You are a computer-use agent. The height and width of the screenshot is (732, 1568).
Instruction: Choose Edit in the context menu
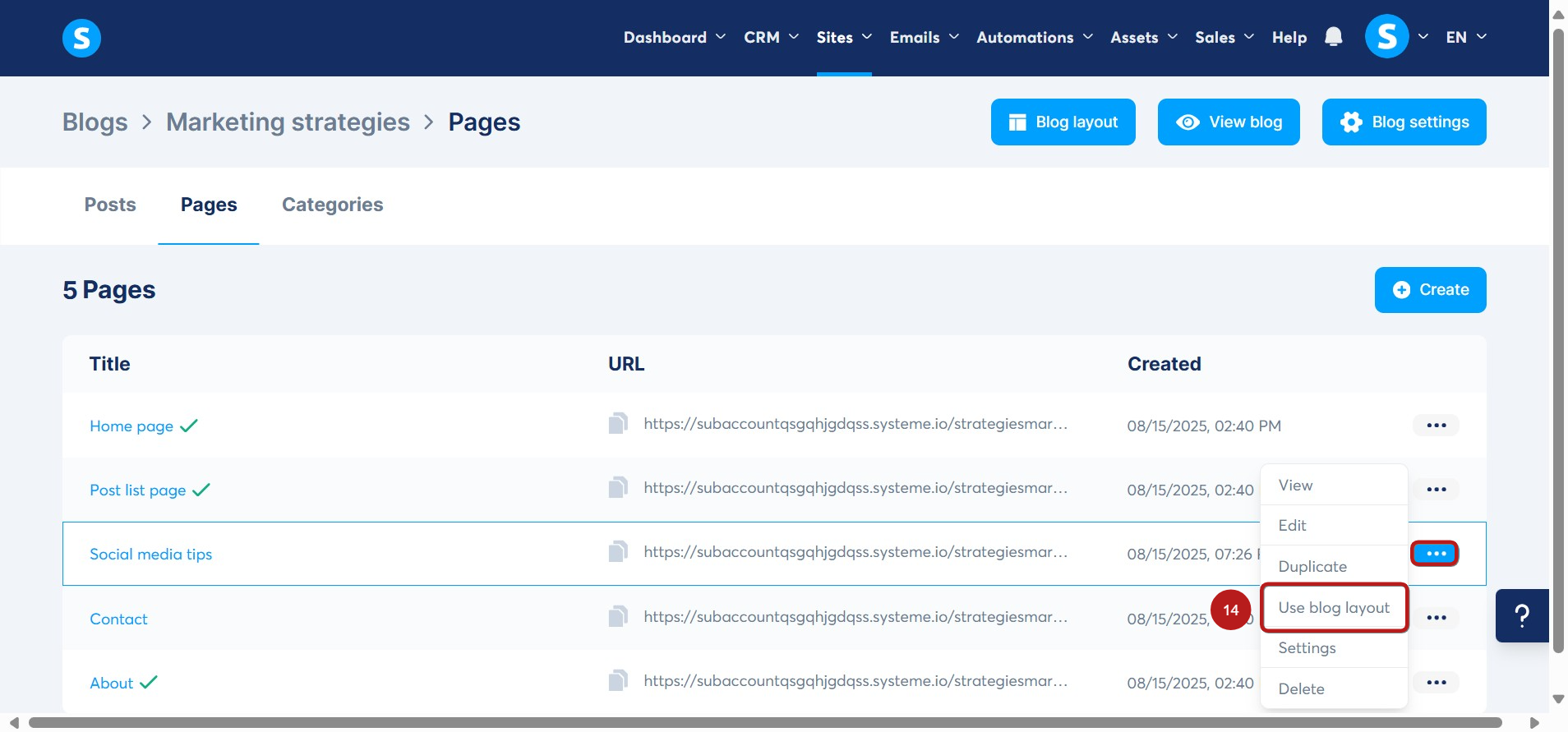tap(1334, 526)
